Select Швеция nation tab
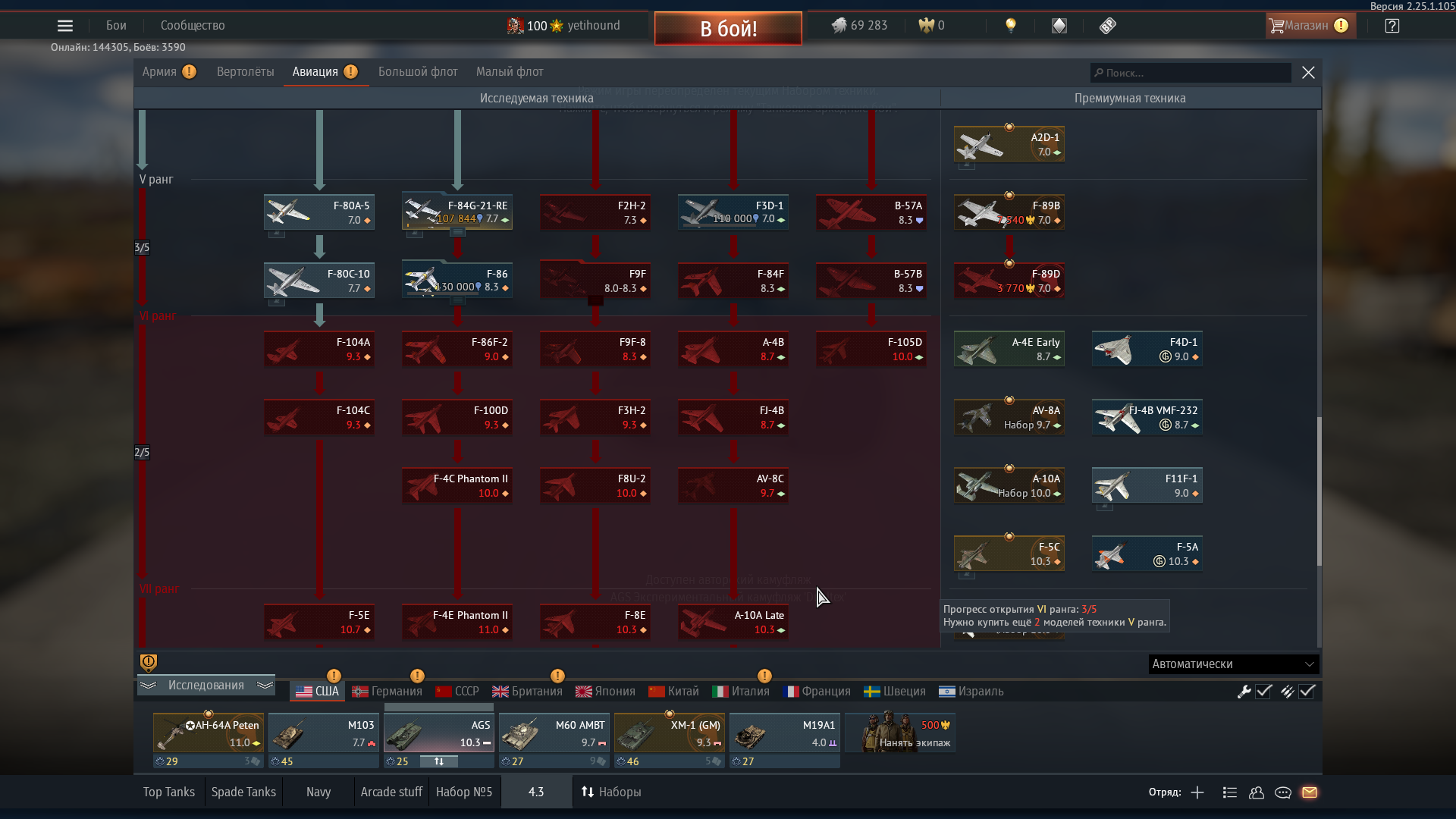This screenshot has width=1456, height=819. coord(895,692)
